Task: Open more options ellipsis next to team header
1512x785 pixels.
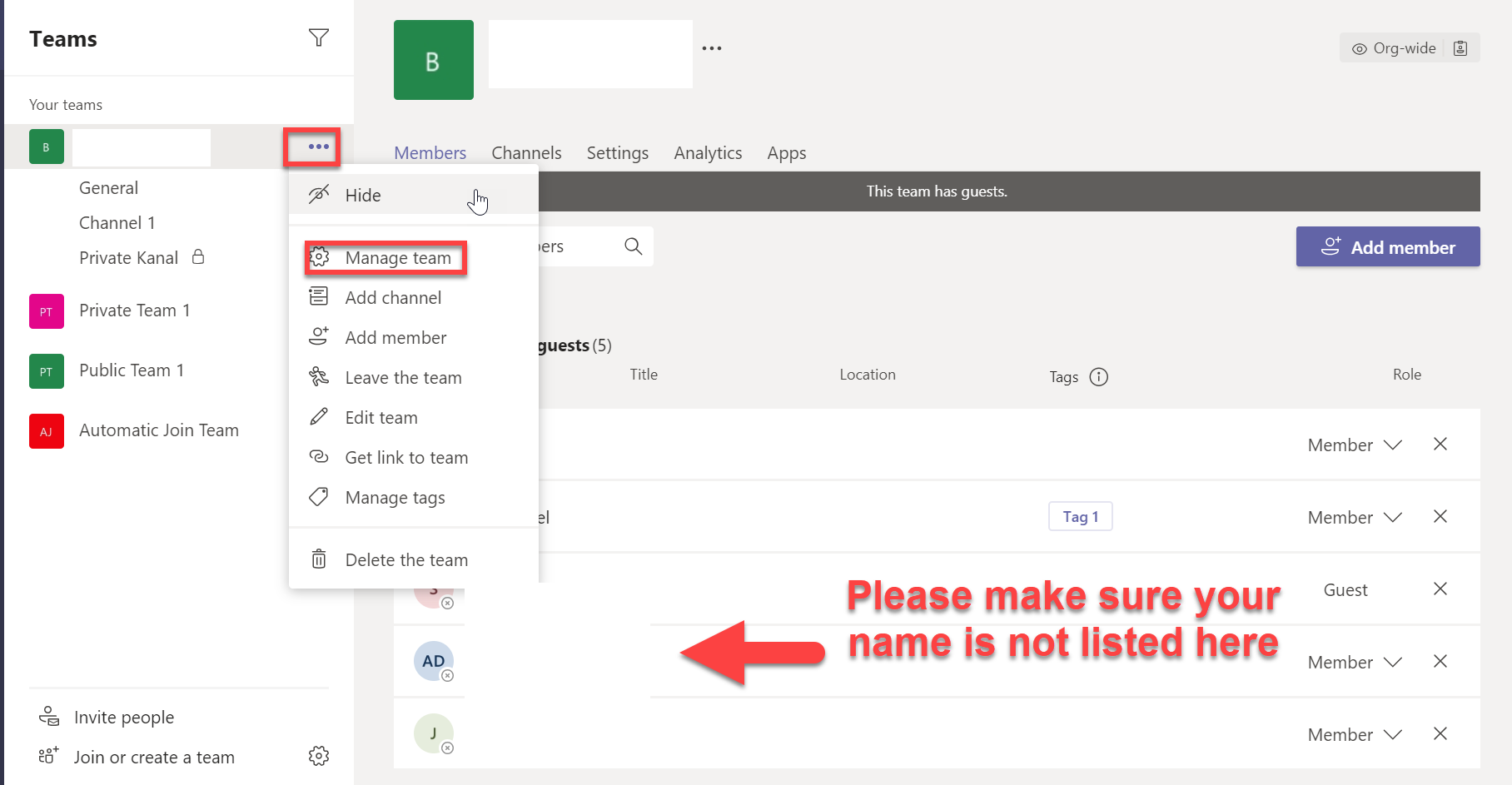Action: pyautogui.click(x=711, y=48)
